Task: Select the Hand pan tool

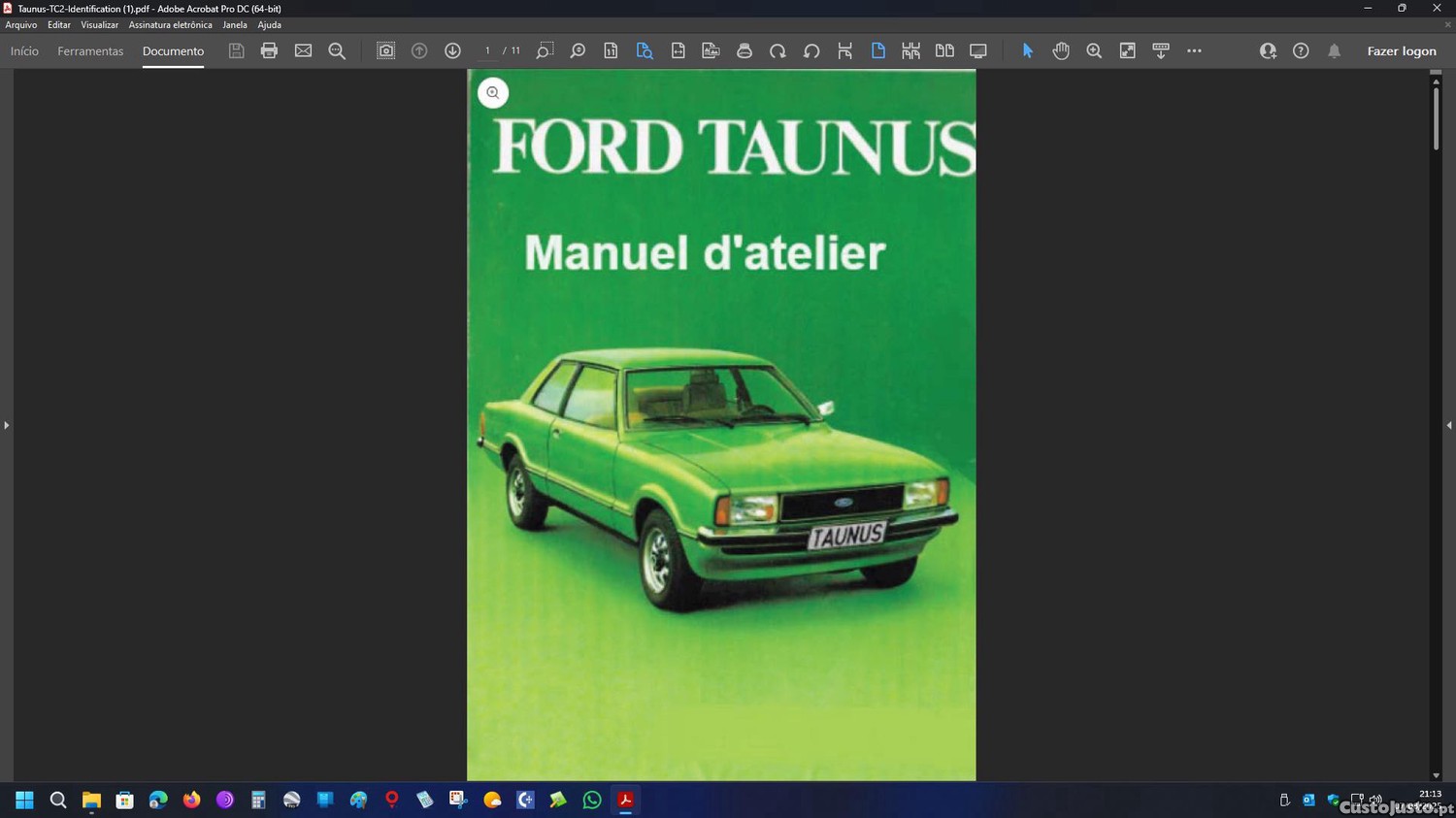Action: (1061, 50)
